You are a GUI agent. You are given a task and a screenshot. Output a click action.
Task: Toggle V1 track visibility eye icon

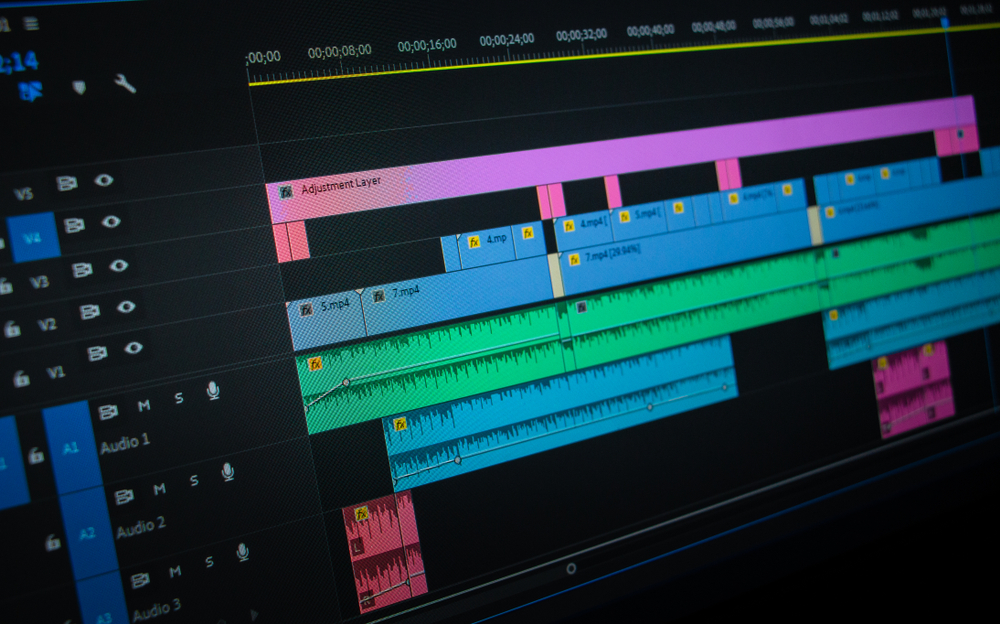[133, 348]
